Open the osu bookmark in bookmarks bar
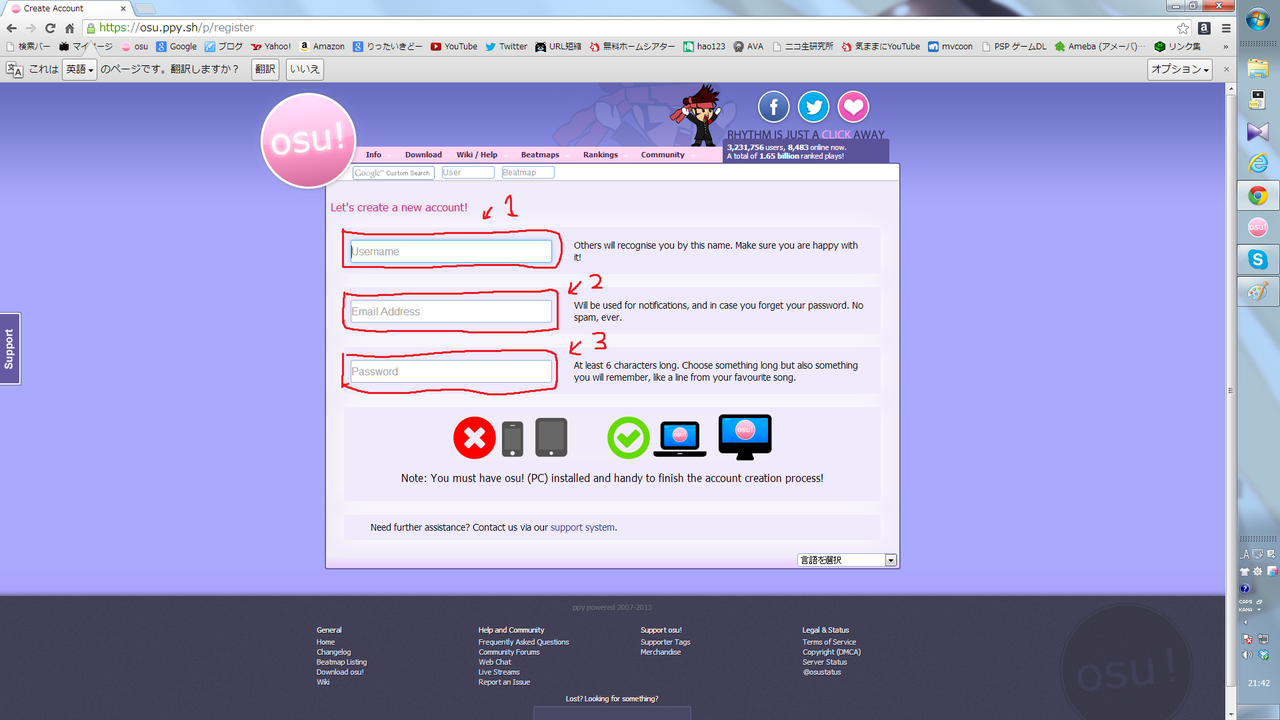The height and width of the screenshot is (720, 1280). [134, 46]
